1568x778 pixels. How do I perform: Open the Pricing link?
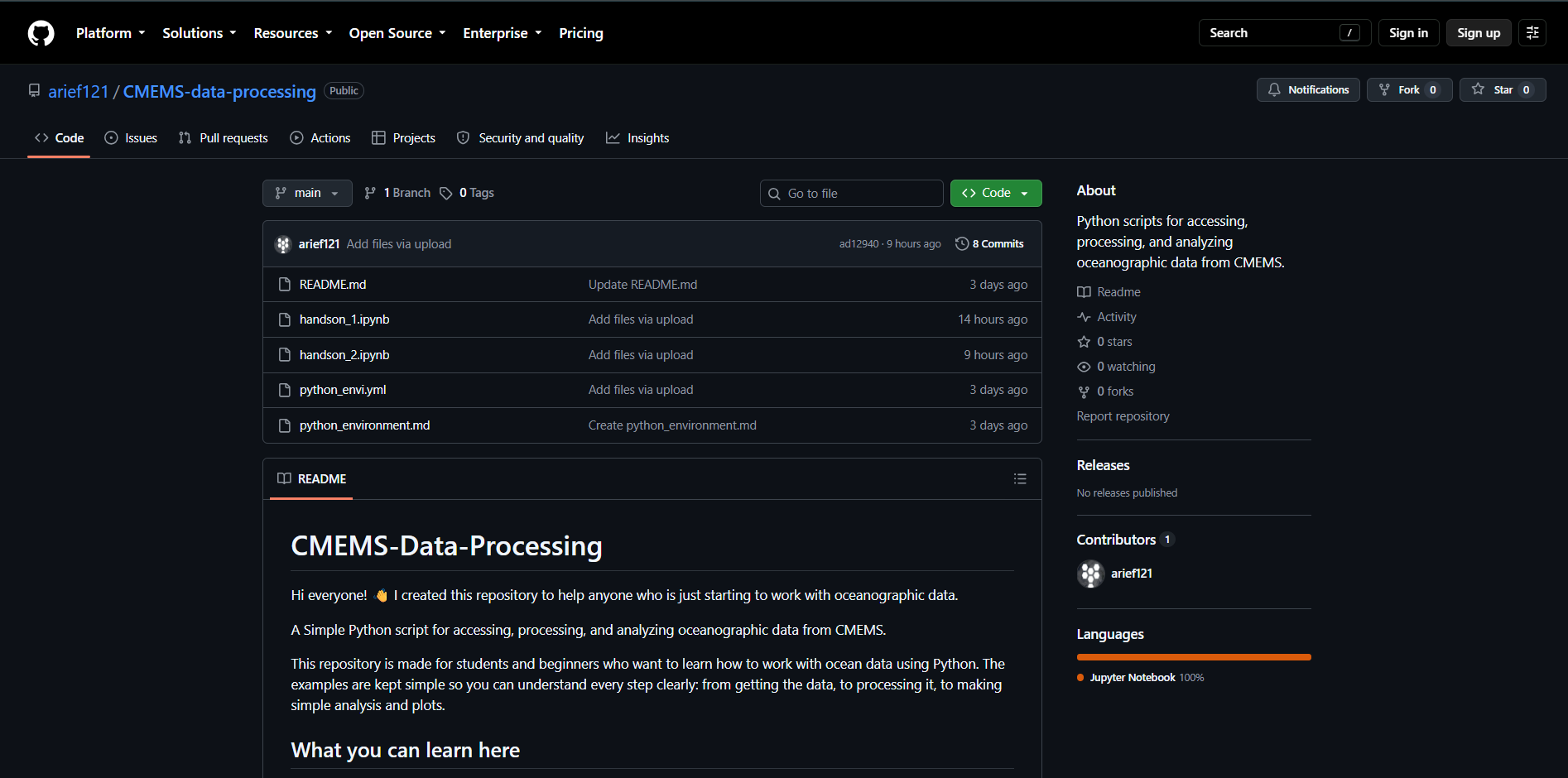(581, 33)
